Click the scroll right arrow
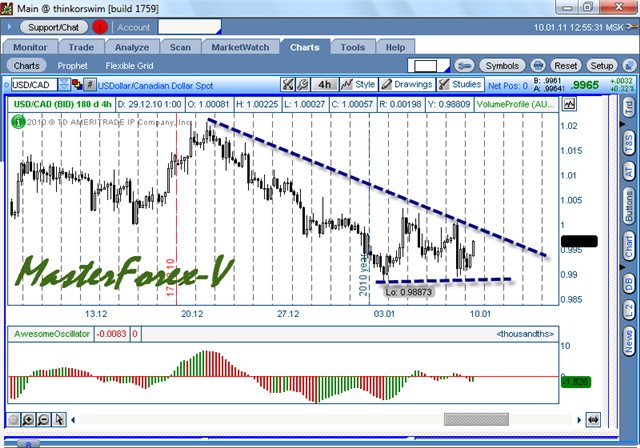 click(x=579, y=419)
